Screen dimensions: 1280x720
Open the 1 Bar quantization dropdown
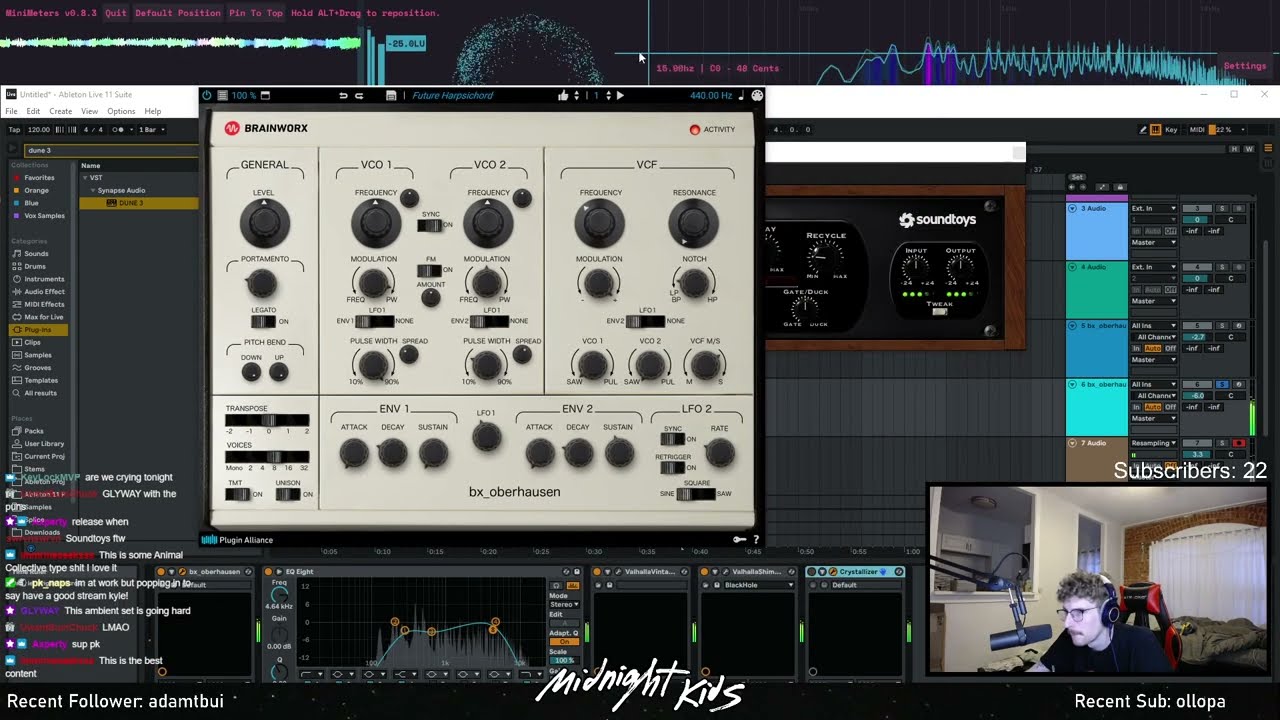tap(153, 129)
